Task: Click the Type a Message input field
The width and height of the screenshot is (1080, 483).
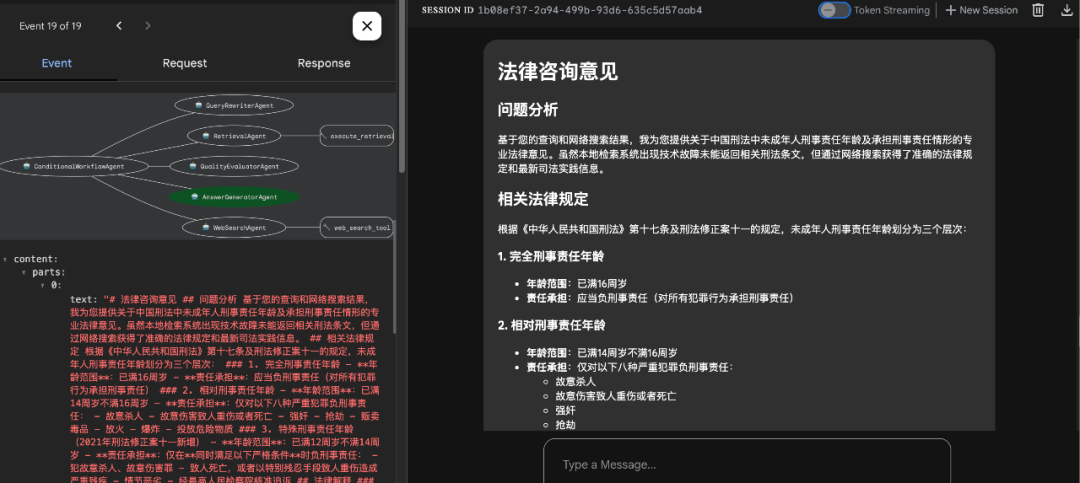Action: coord(747,463)
